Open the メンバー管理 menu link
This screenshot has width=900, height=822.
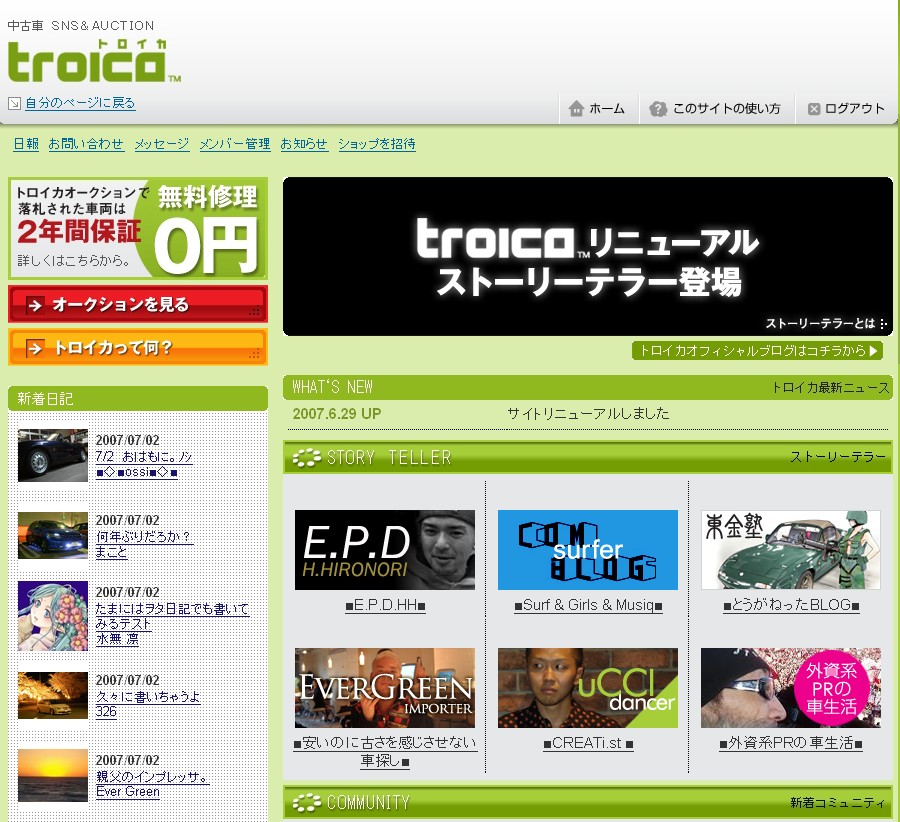pyautogui.click(x=235, y=144)
